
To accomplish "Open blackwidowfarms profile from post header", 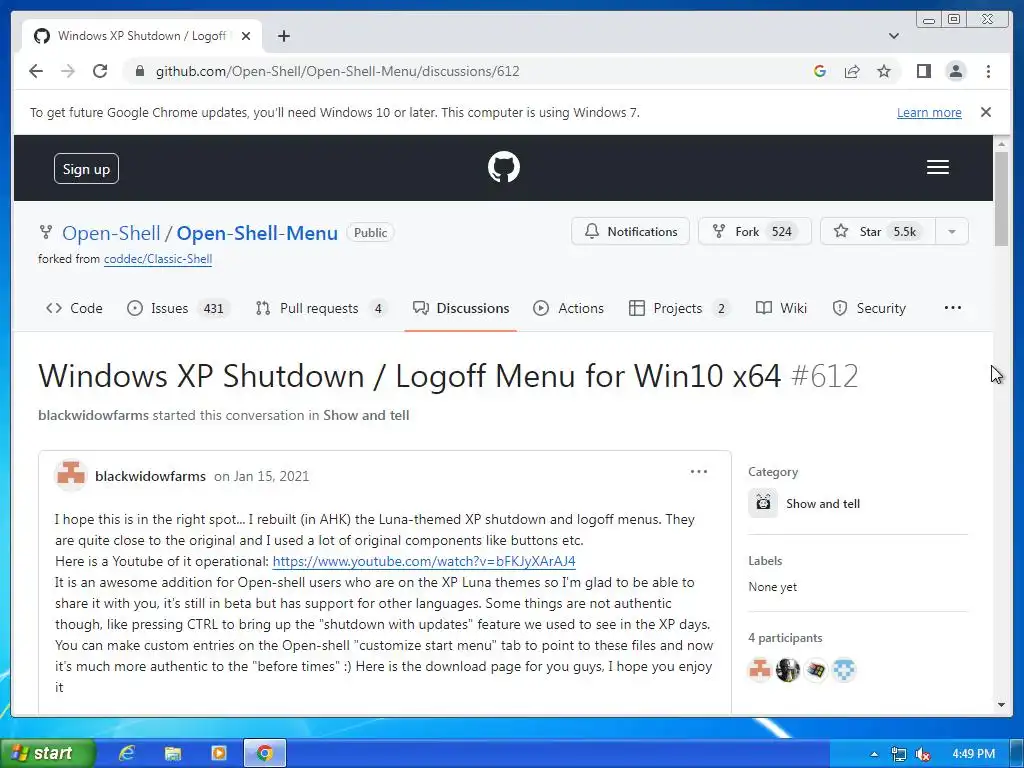I will click(x=150, y=476).
